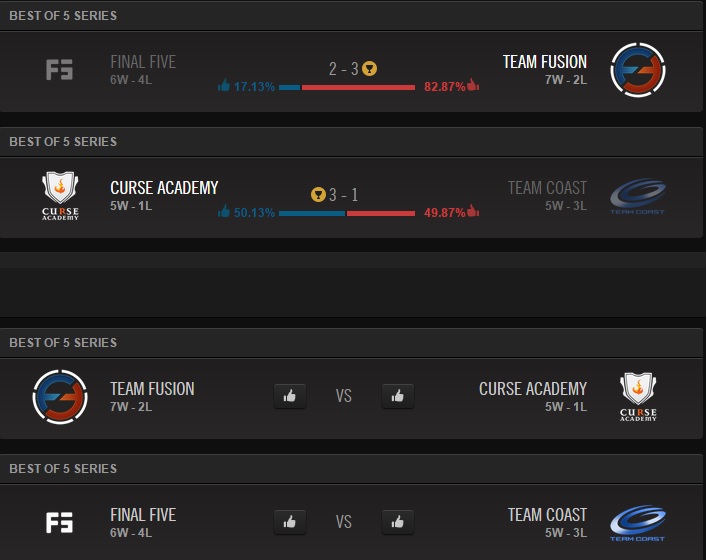This screenshot has width=707, height=560.
Task: Vote thumbs up for Team Fusion
Action: (290, 396)
